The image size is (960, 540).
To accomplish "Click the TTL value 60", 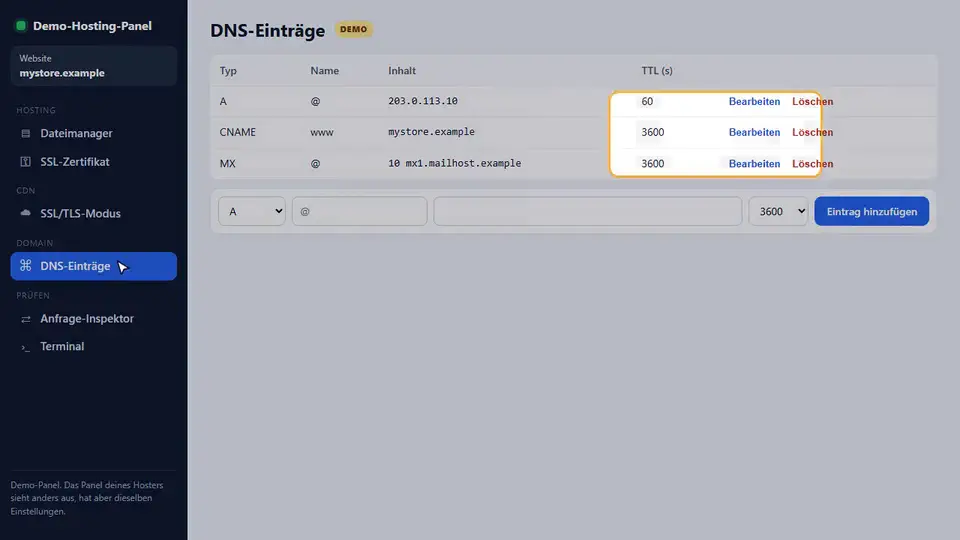I will click(x=647, y=101).
